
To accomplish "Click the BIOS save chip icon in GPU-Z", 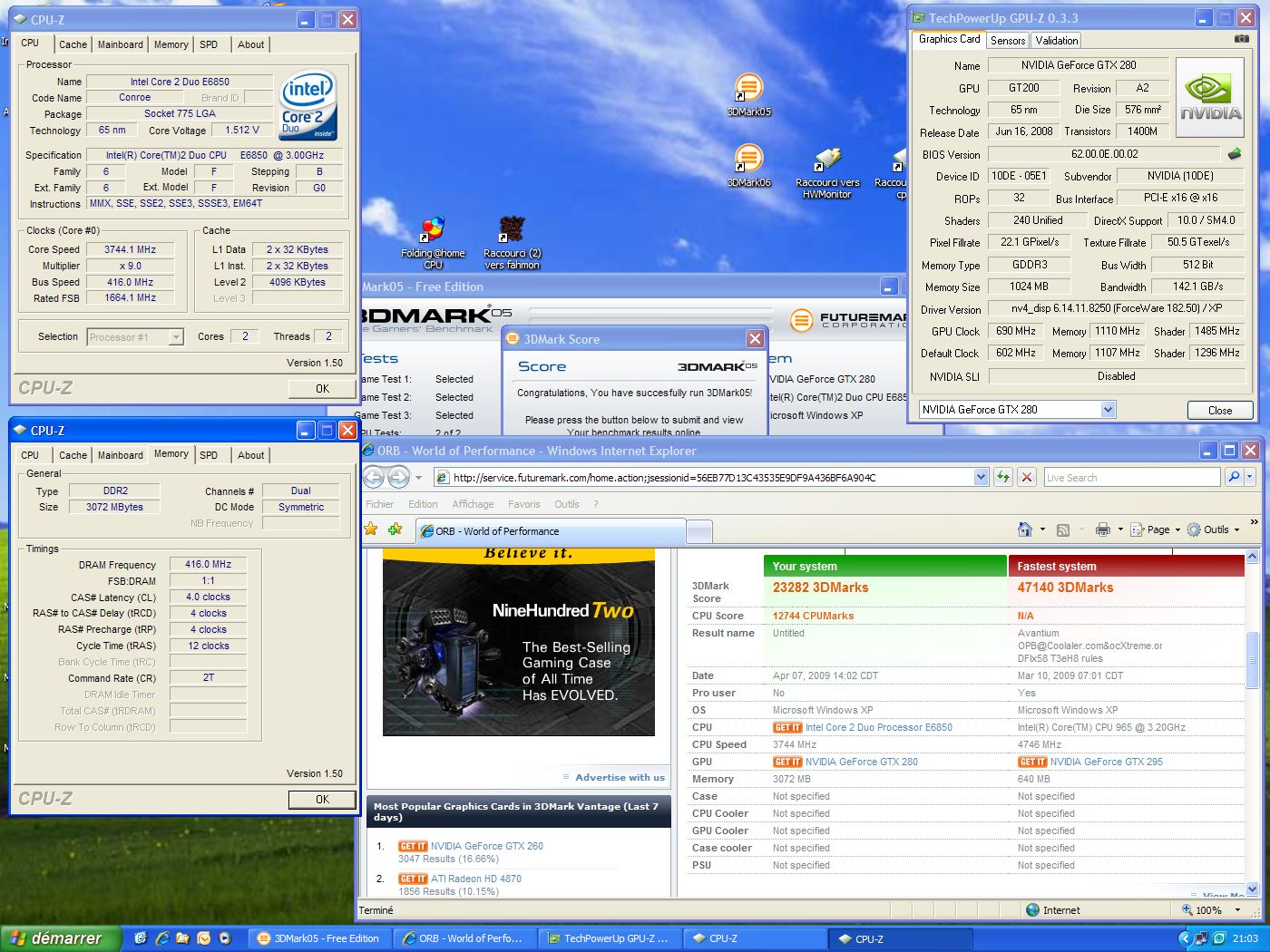I will (1234, 154).
